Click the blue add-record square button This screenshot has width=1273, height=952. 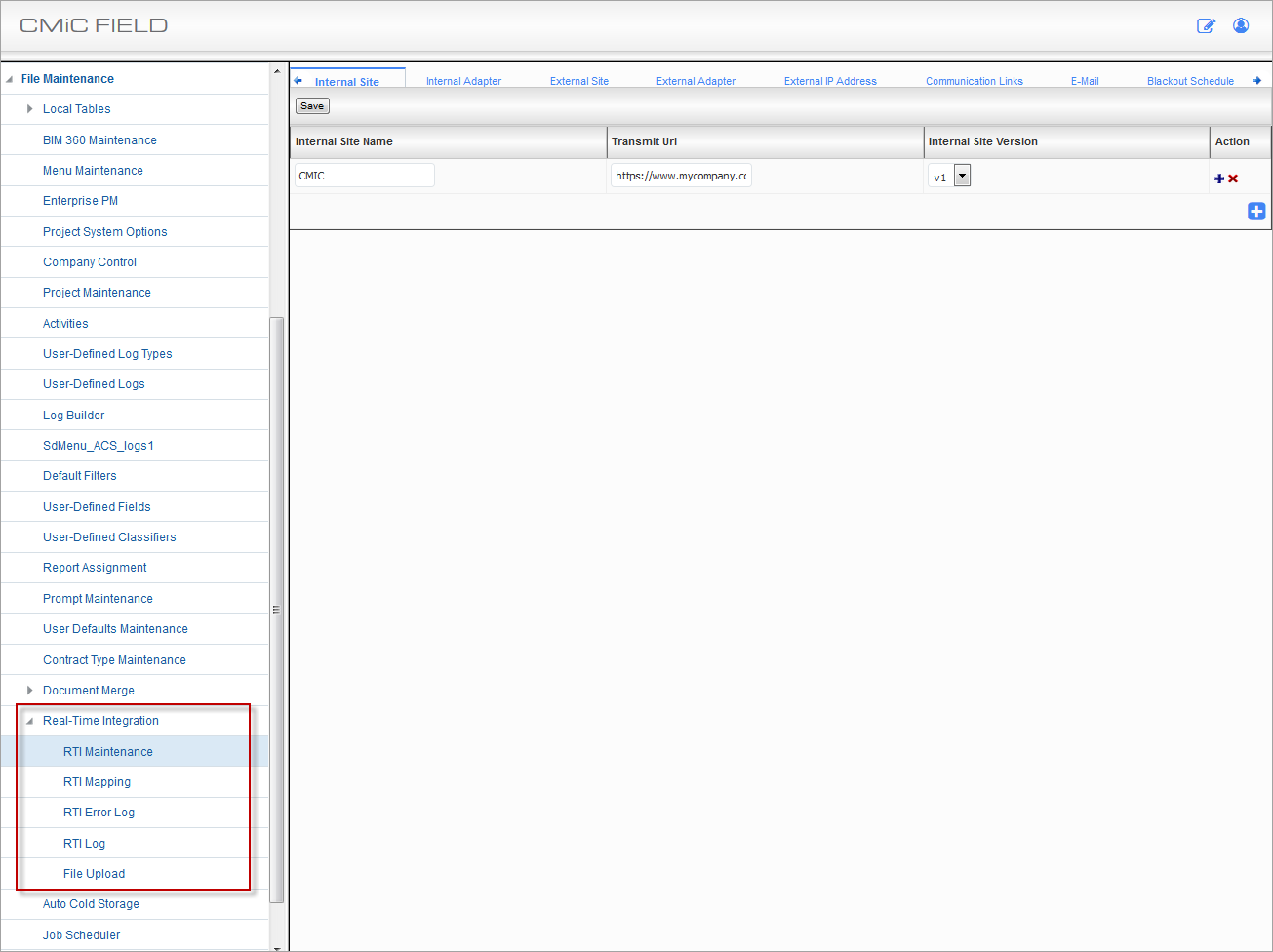(1256, 211)
